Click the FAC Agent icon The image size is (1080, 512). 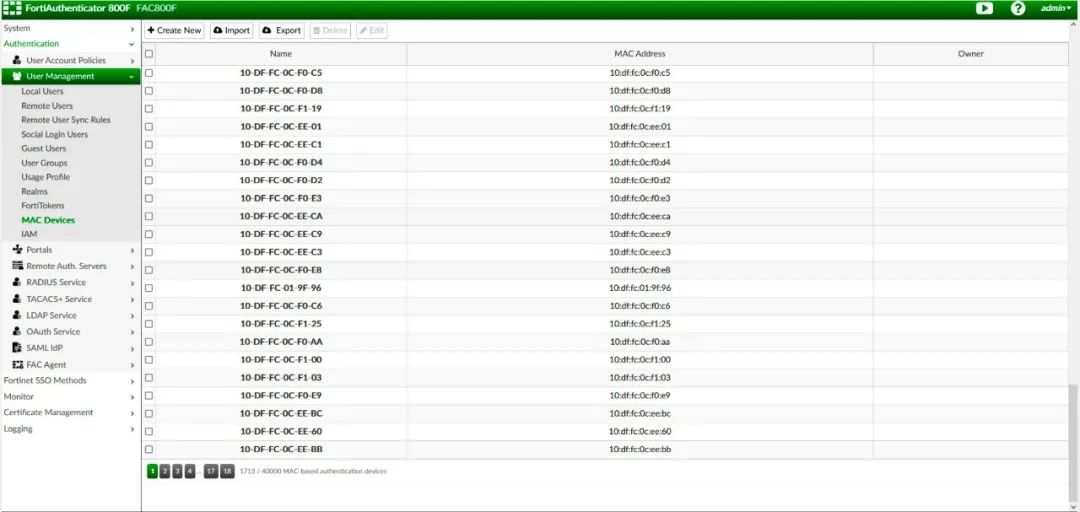click(17, 364)
